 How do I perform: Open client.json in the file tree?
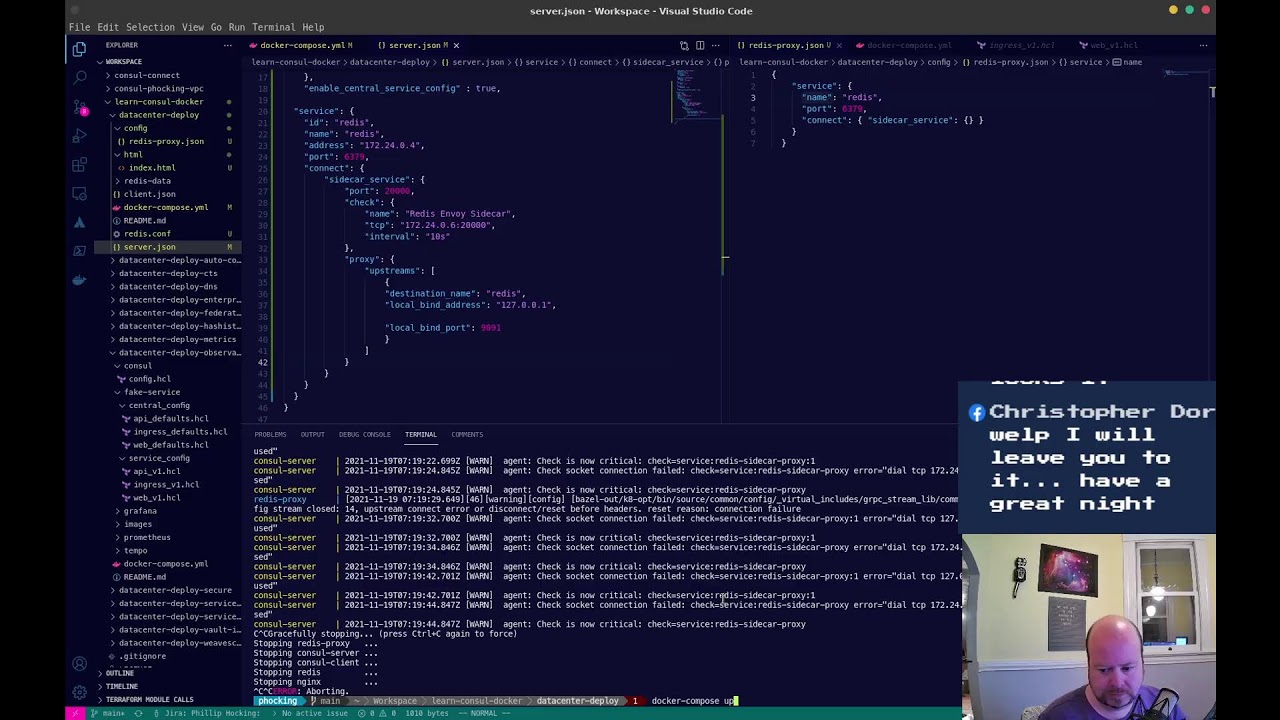(x=150, y=194)
